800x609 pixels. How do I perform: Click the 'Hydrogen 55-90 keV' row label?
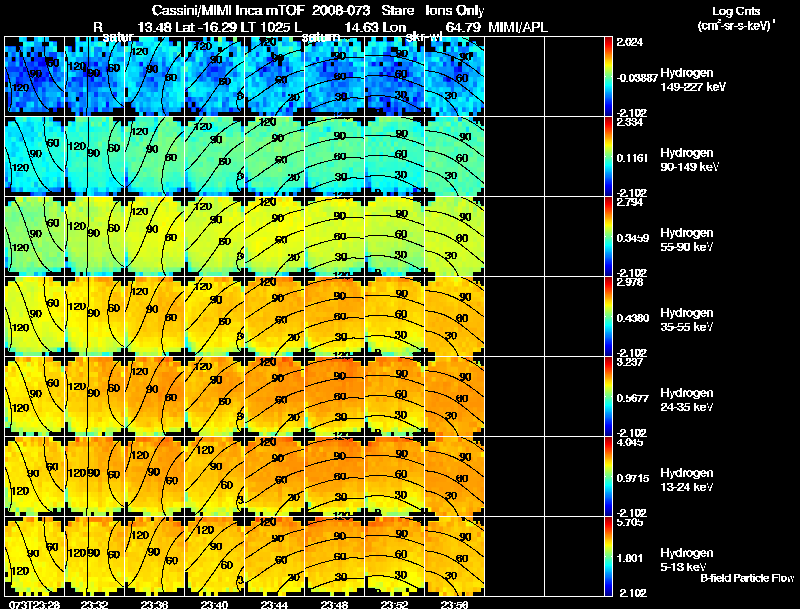click(687, 240)
